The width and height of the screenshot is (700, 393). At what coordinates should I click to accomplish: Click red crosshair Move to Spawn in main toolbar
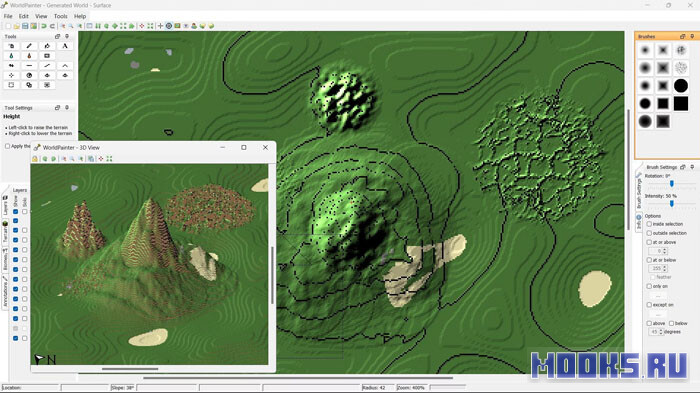(x=142, y=26)
